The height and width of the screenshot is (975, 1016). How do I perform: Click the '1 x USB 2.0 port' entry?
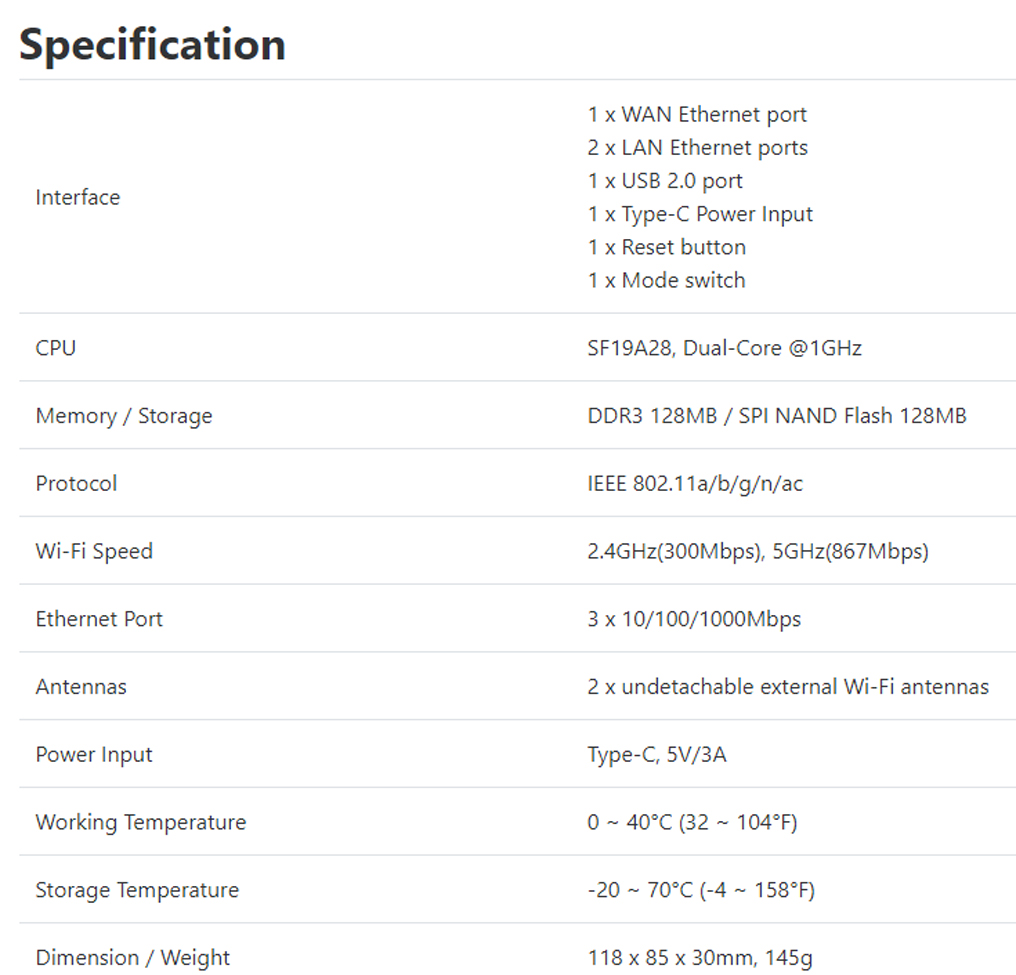click(665, 180)
